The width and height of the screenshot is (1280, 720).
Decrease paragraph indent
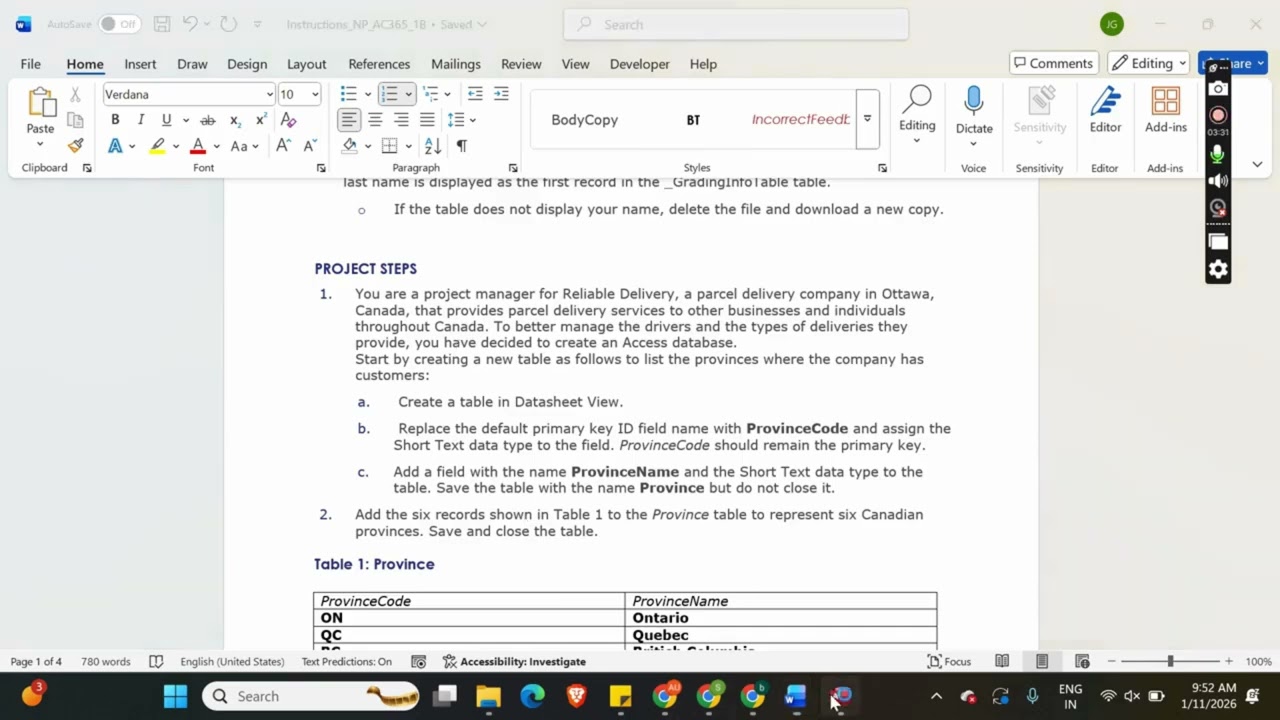point(475,94)
